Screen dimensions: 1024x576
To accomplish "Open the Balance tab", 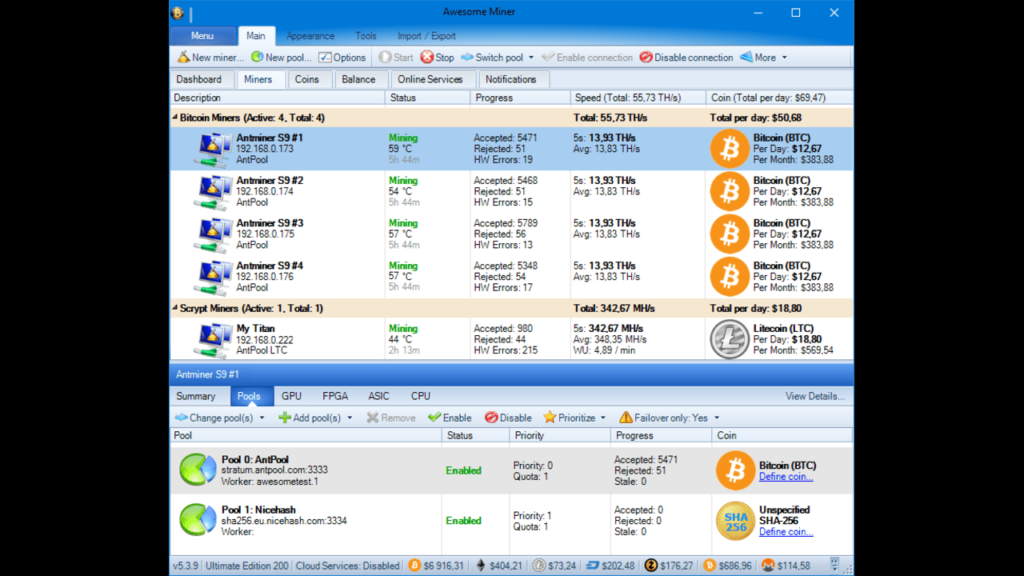I will 359,79.
